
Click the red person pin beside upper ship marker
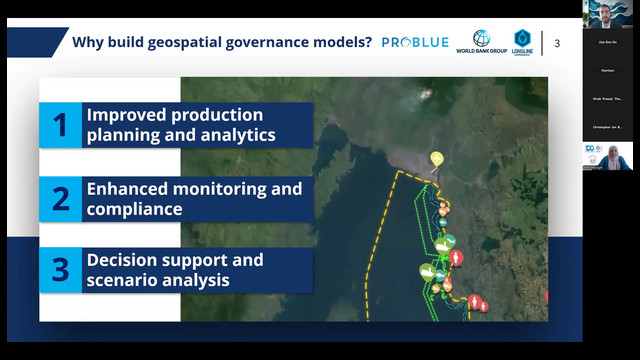(456, 258)
